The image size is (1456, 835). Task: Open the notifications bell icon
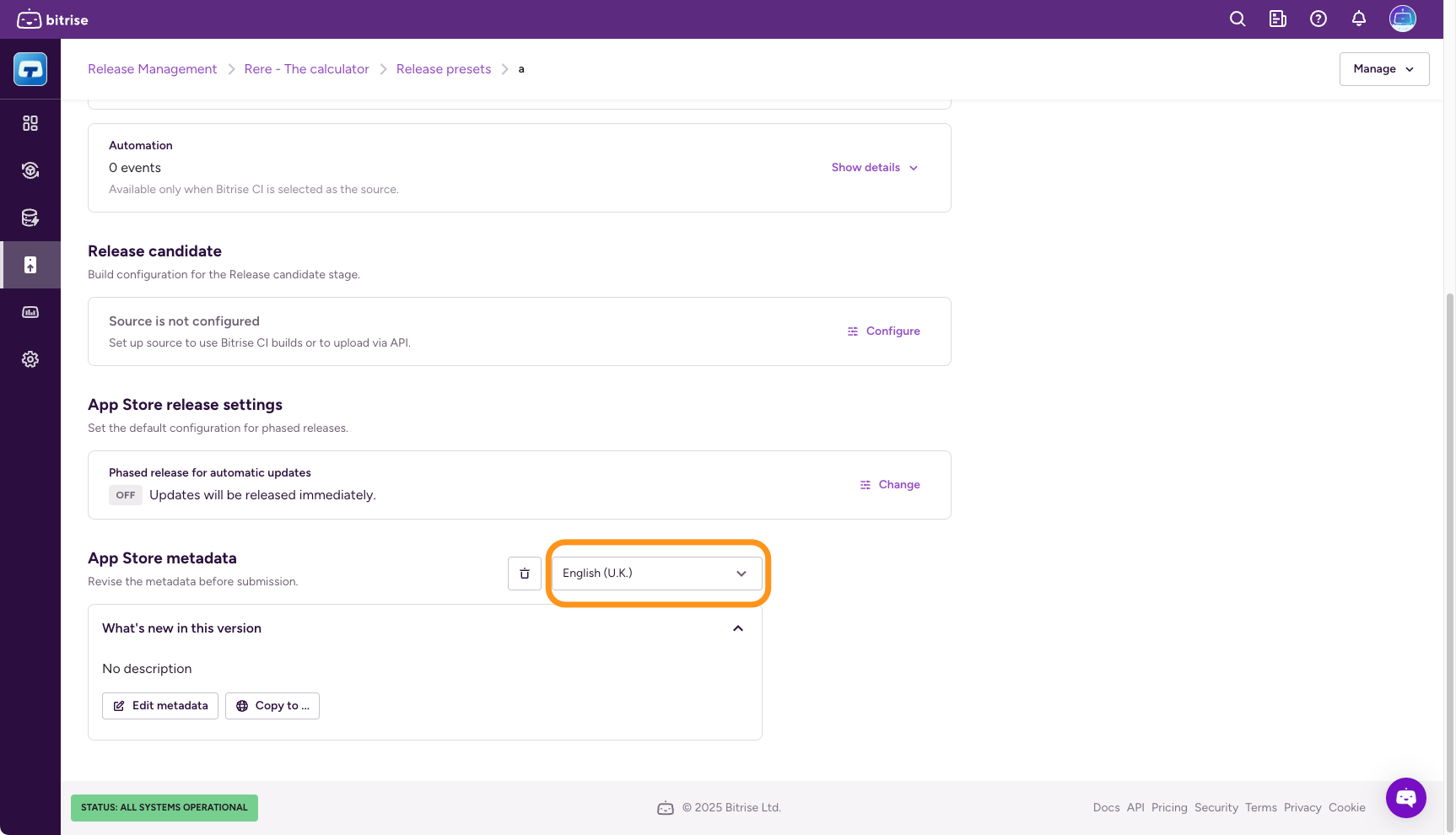pos(1359,19)
